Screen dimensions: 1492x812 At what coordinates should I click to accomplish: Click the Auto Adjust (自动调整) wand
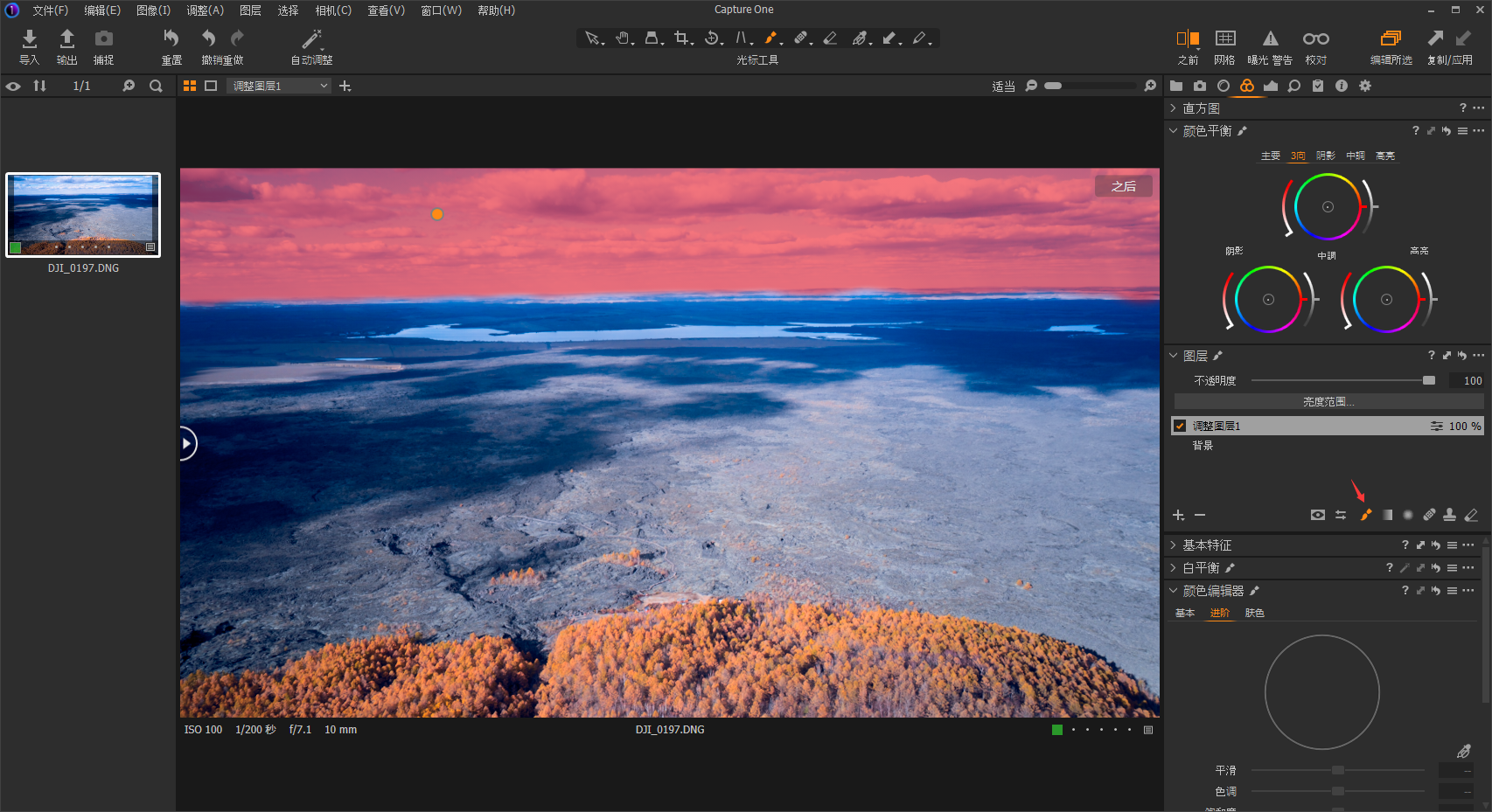coord(312,38)
